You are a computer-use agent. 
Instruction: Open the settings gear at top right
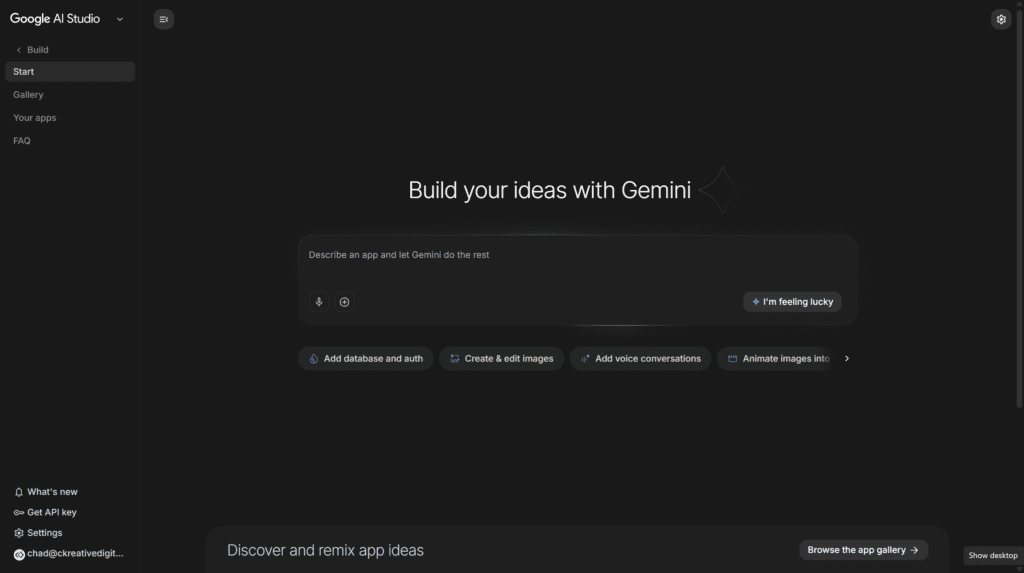(1000, 19)
